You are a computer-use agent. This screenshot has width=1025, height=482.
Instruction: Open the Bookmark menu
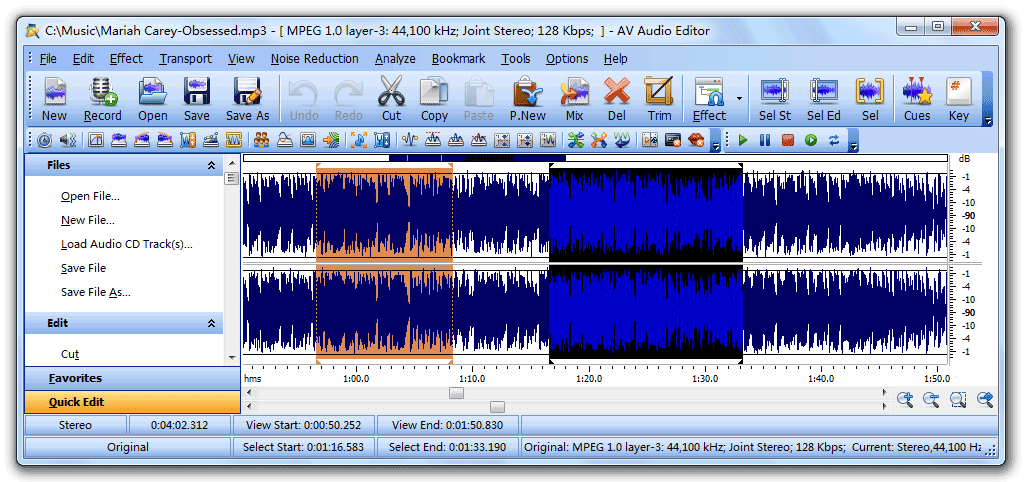458,59
